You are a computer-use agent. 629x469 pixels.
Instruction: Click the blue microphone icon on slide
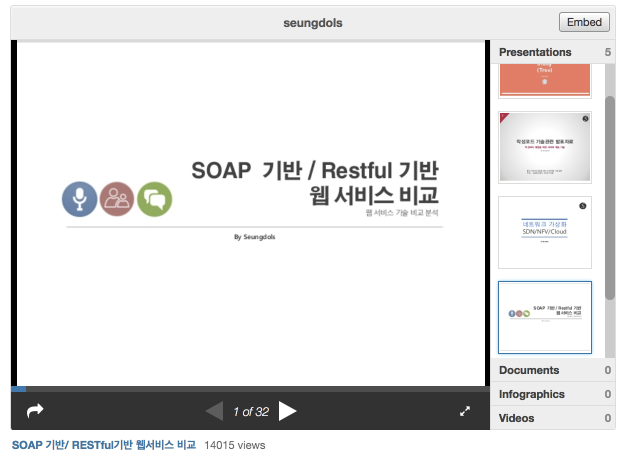point(79,199)
